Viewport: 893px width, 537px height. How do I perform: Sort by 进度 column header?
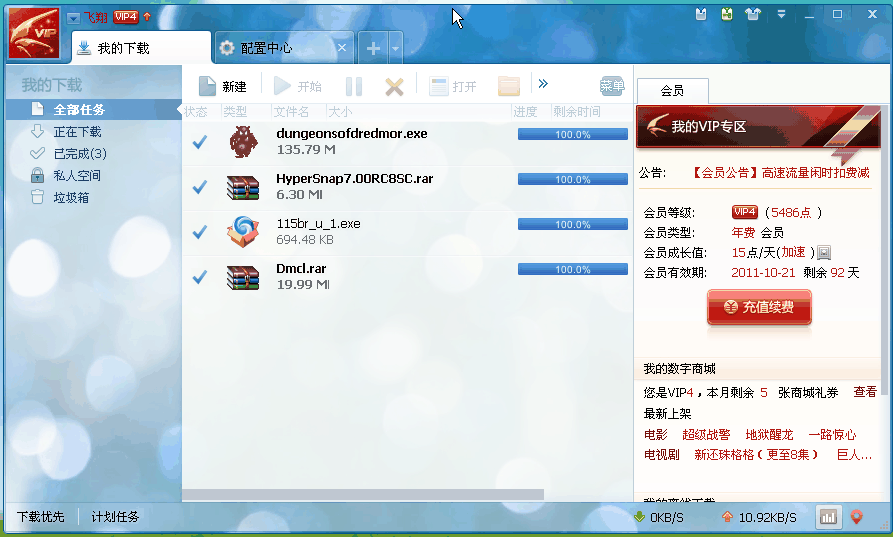525,112
